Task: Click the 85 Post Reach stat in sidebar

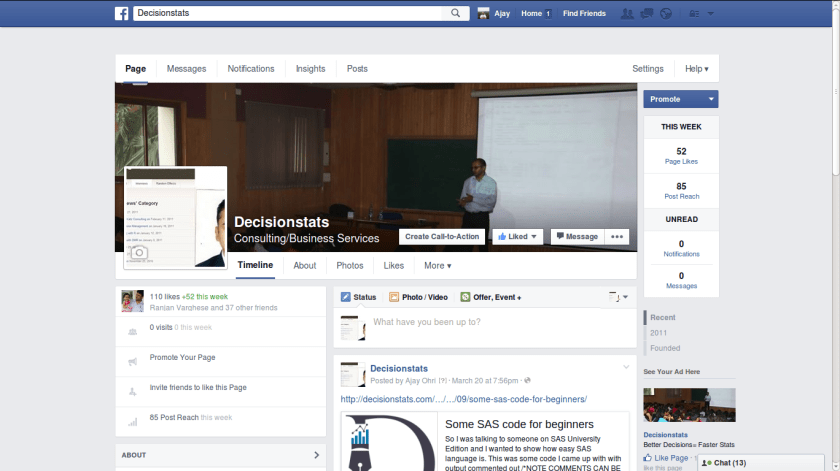Action: 681,191
